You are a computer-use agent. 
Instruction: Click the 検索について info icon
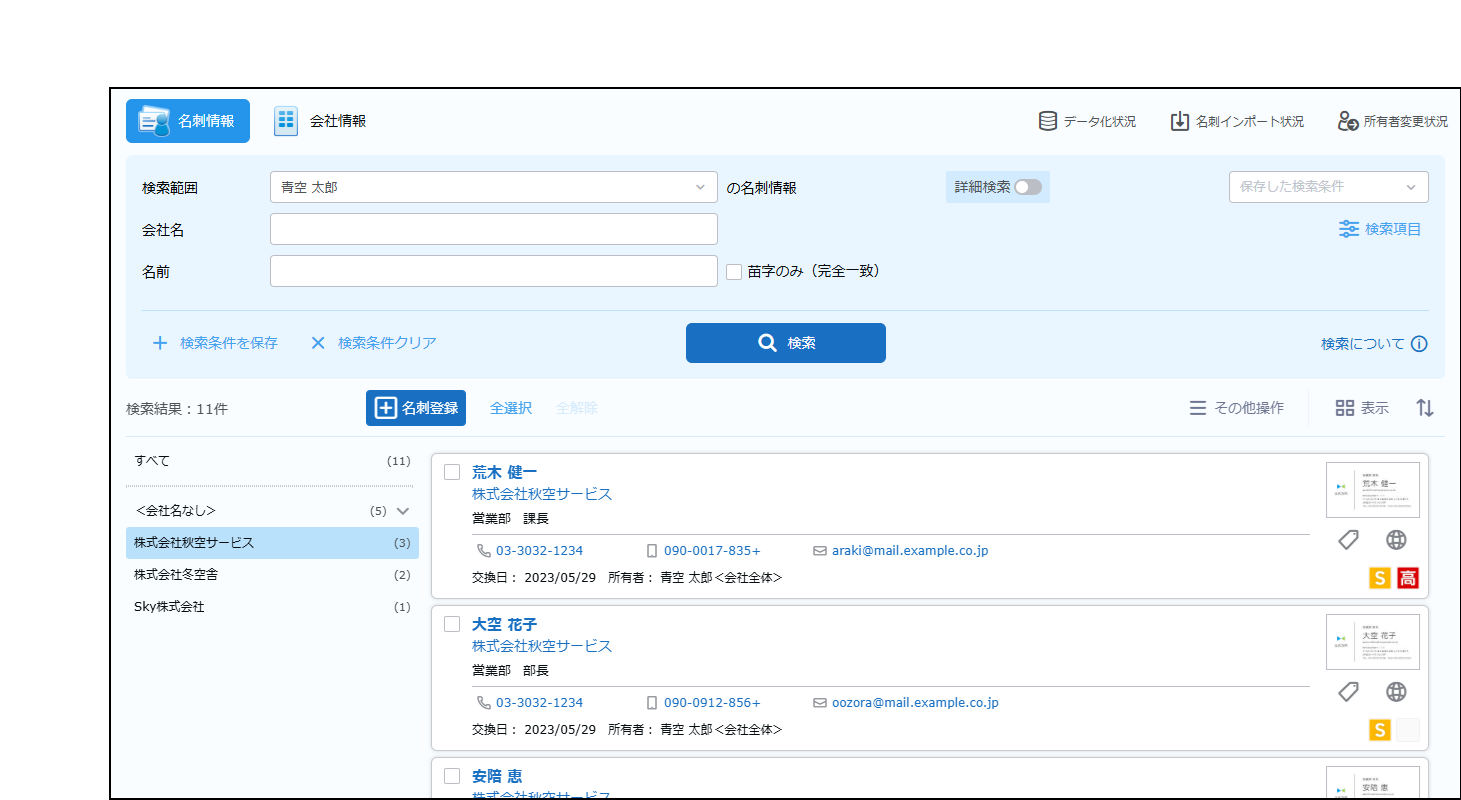[1418, 344]
